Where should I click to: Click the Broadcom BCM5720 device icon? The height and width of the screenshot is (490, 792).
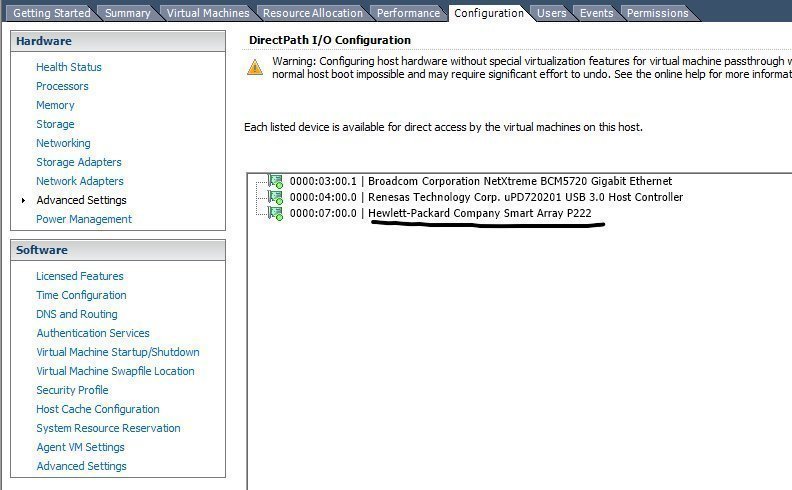click(277, 181)
